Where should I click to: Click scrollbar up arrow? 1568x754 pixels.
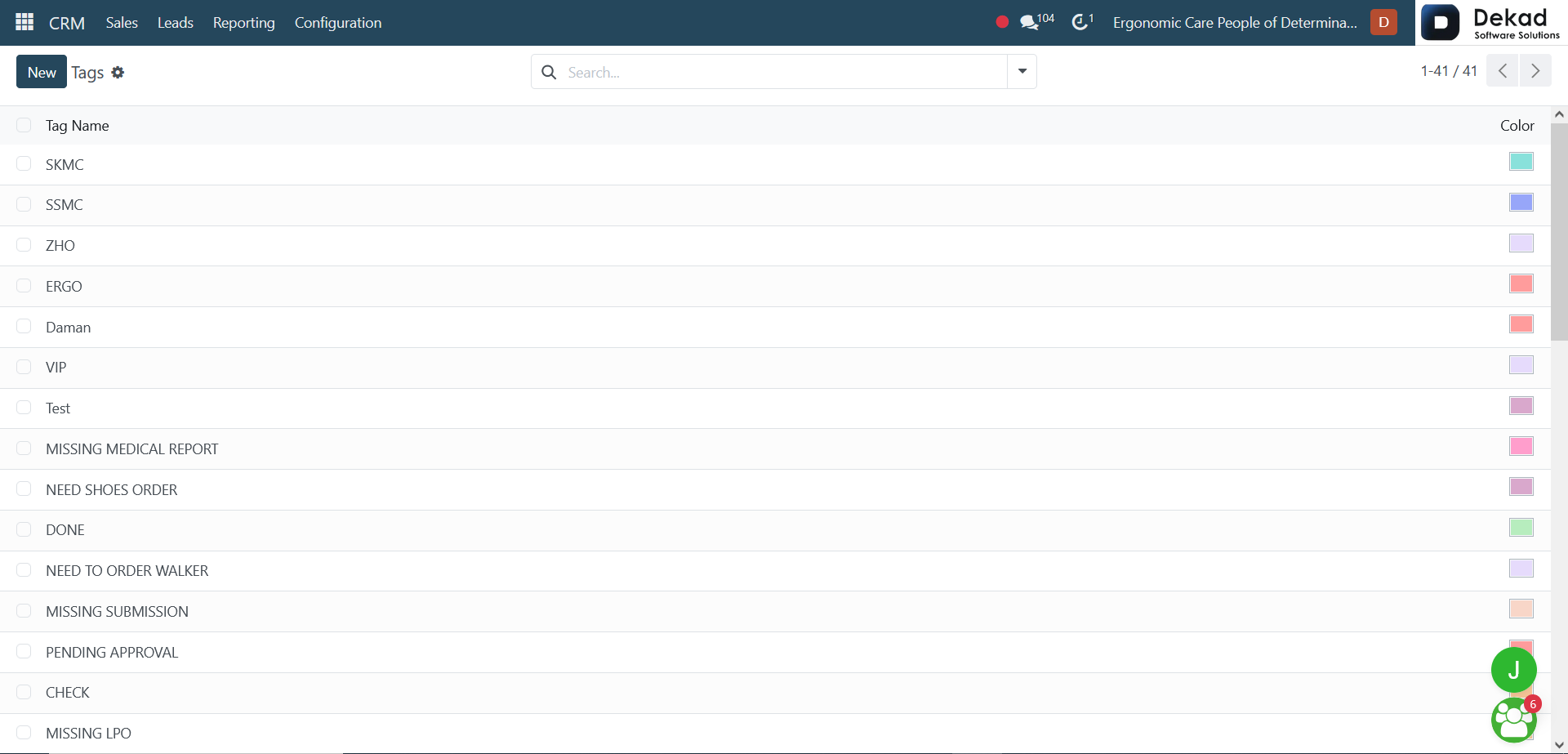(x=1559, y=114)
